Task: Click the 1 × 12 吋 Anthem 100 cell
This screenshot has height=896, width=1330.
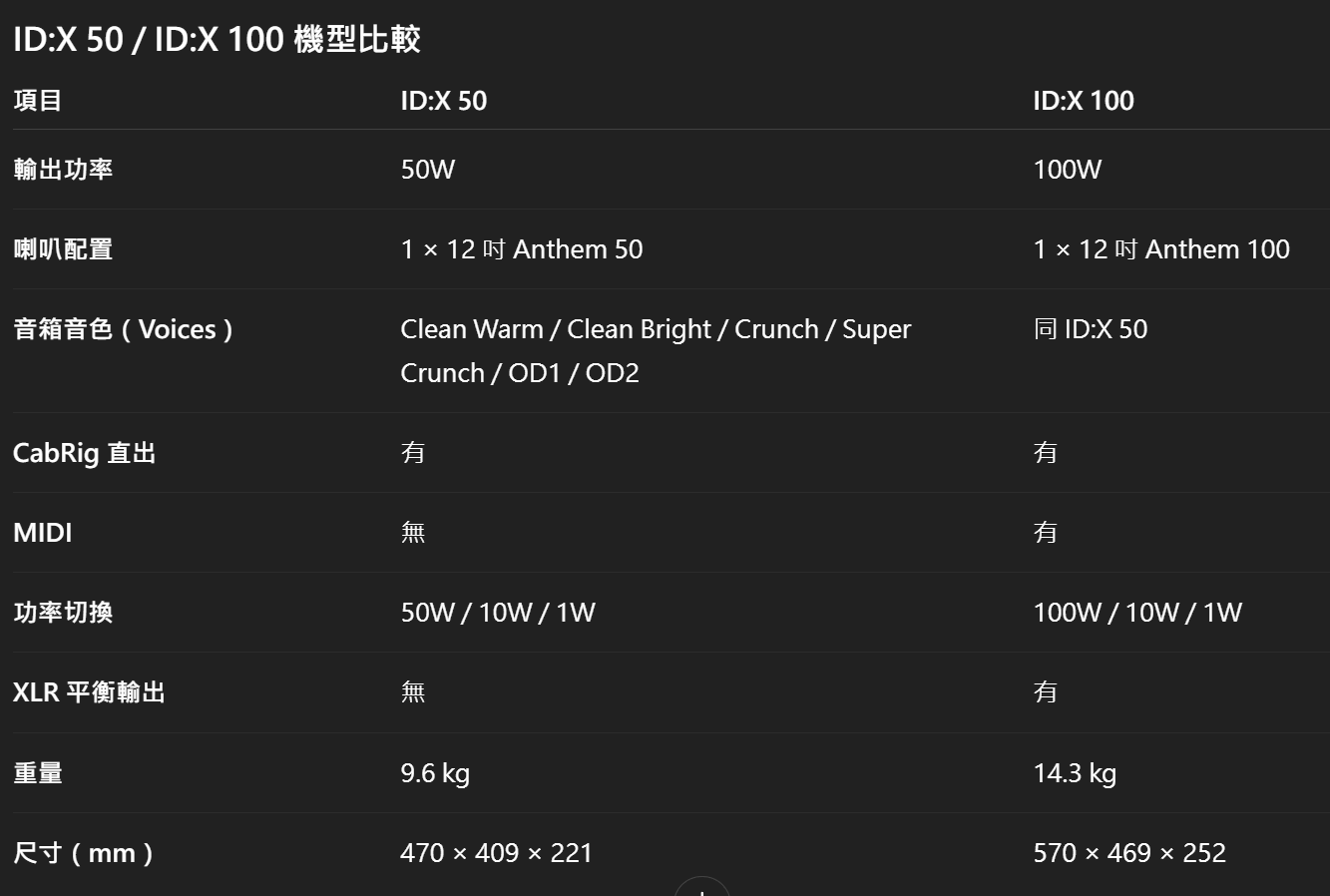Action: 1161,249
